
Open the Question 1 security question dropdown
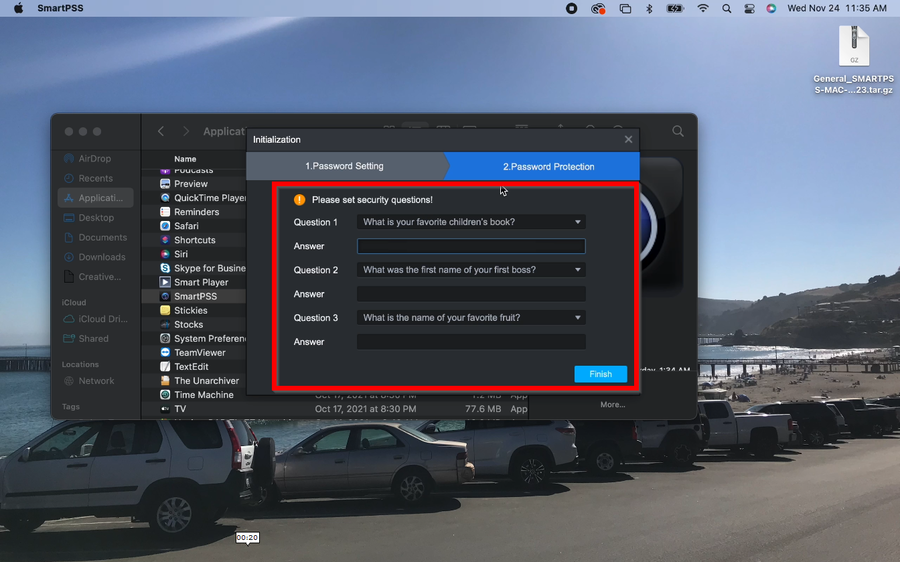click(x=471, y=222)
